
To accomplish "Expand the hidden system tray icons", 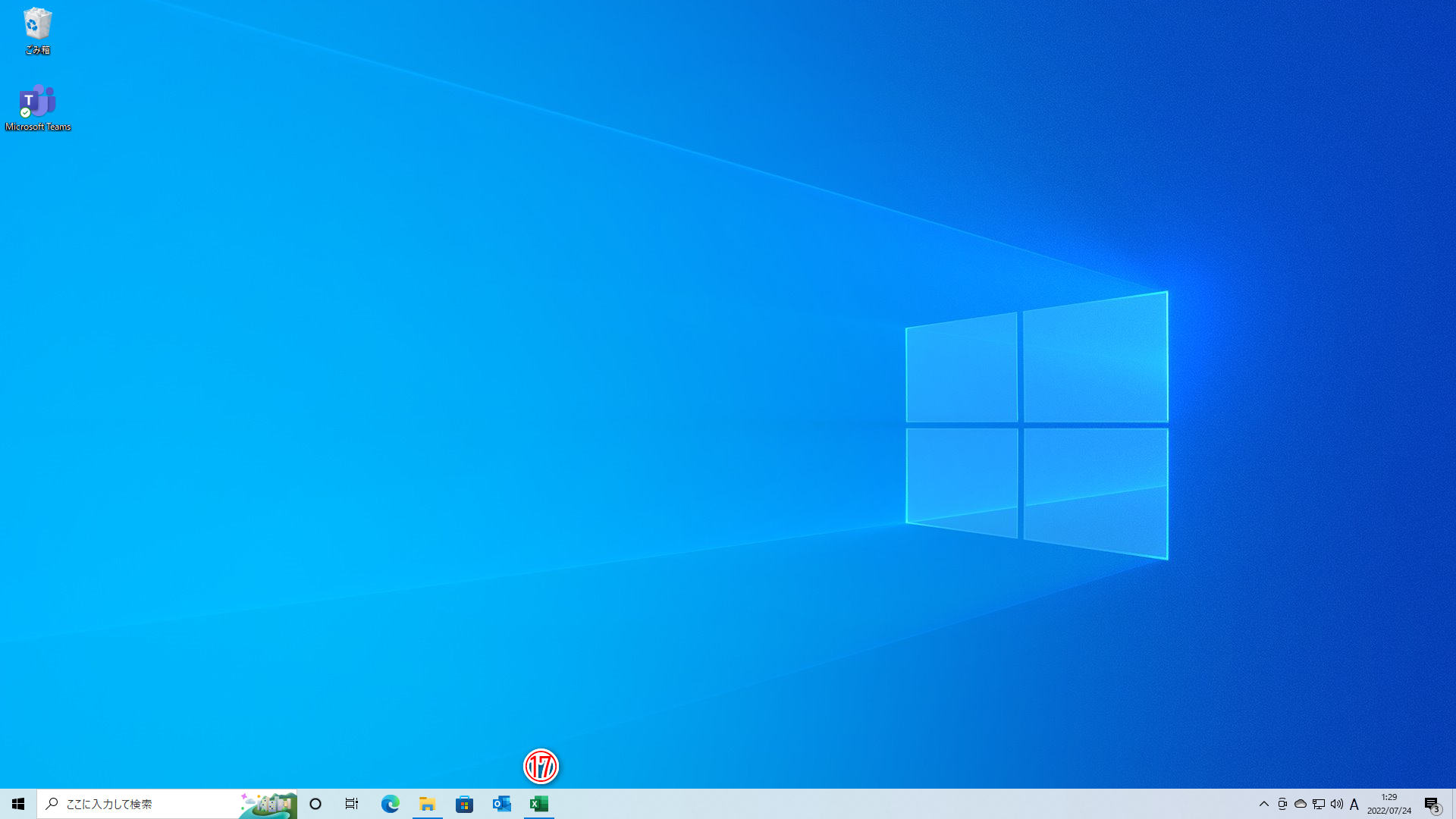I will (1265, 804).
